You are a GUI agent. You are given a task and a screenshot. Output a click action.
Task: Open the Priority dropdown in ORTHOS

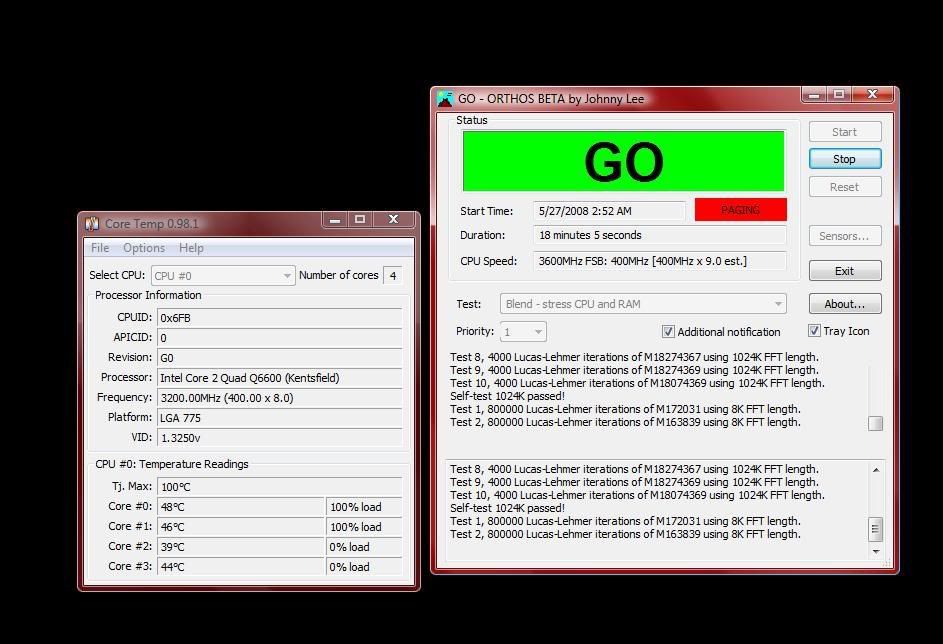[523, 331]
